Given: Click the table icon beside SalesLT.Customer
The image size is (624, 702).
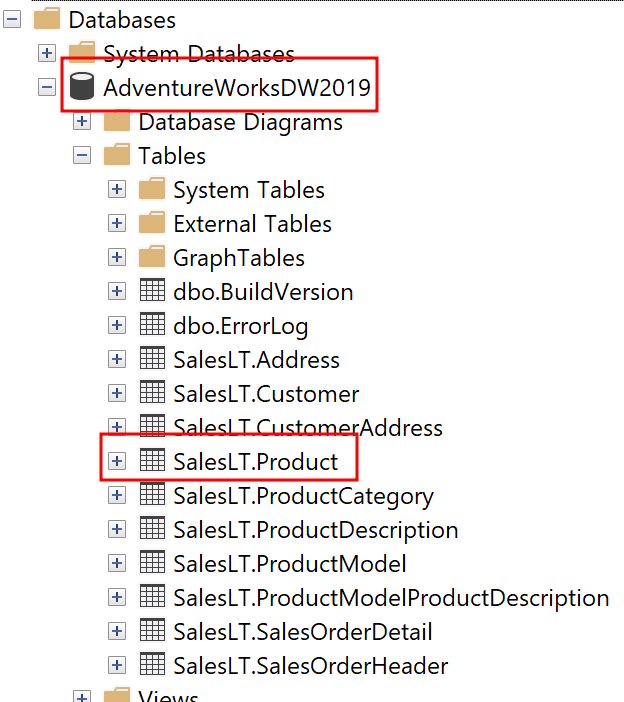Looking at the screenshot, I should [152, 393].
